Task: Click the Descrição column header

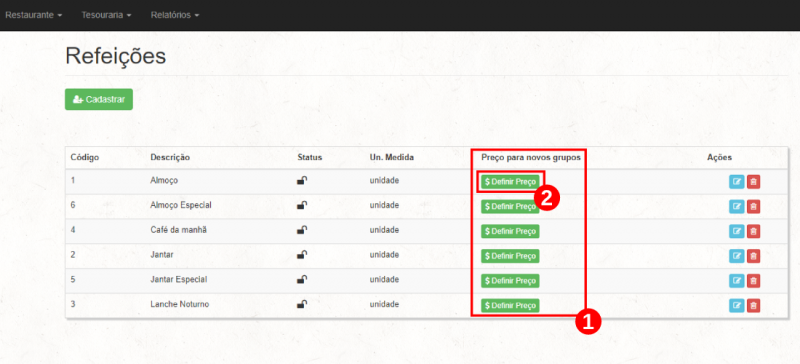Action: point(170,158)
